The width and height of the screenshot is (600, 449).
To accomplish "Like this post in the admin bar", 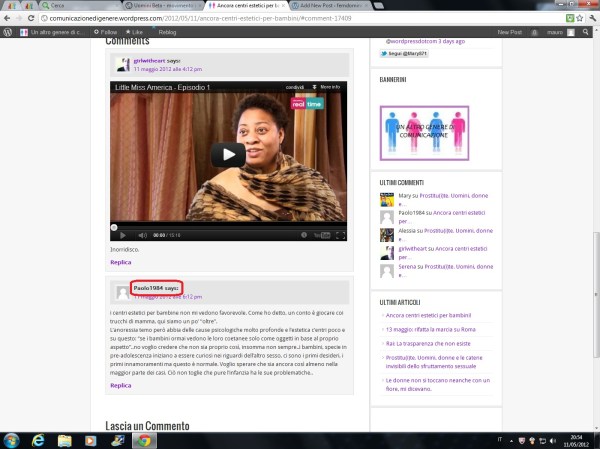I will (135, 32).
